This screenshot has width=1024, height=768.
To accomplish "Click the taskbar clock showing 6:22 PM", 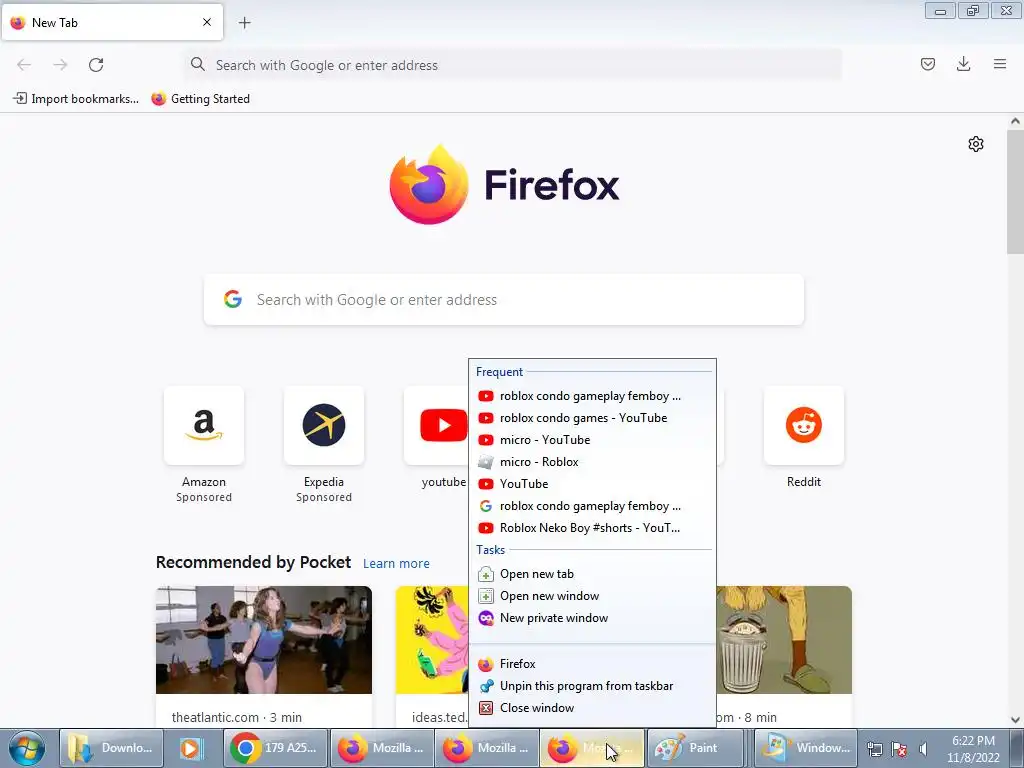I will [973, 749].
